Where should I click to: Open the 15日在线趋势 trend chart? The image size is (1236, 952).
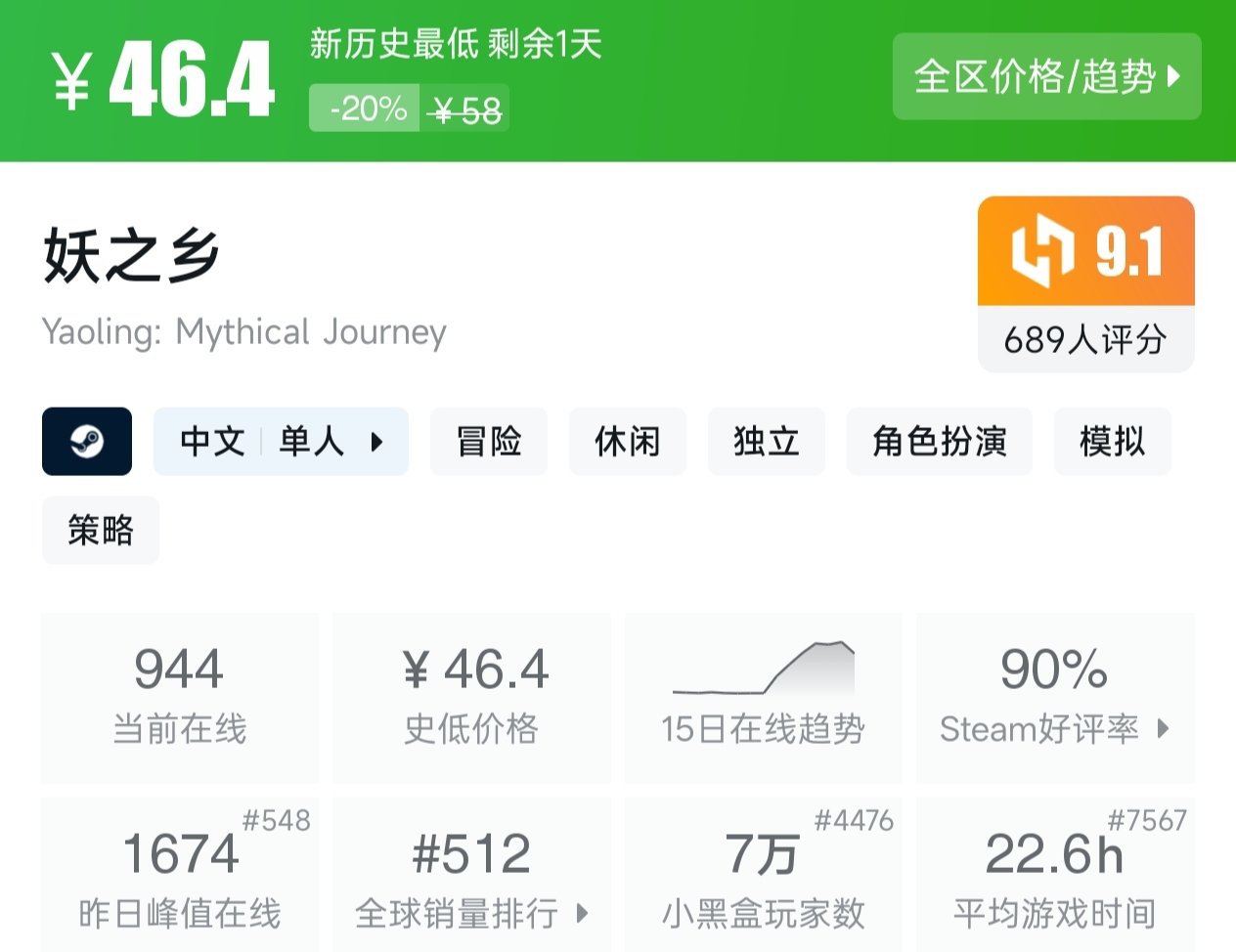(x=763, y=698)
